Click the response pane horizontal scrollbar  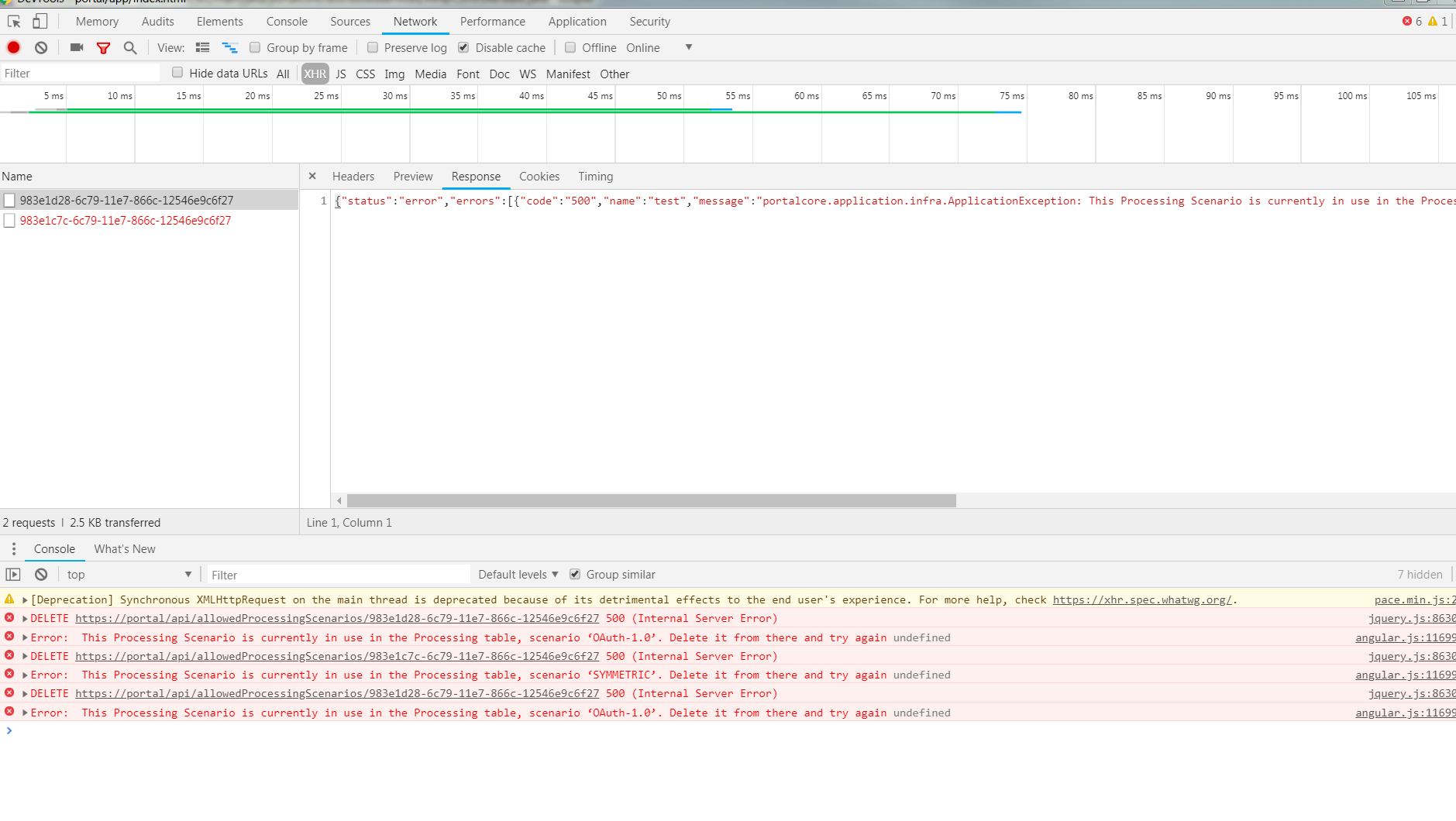click(x=651, y=501)
